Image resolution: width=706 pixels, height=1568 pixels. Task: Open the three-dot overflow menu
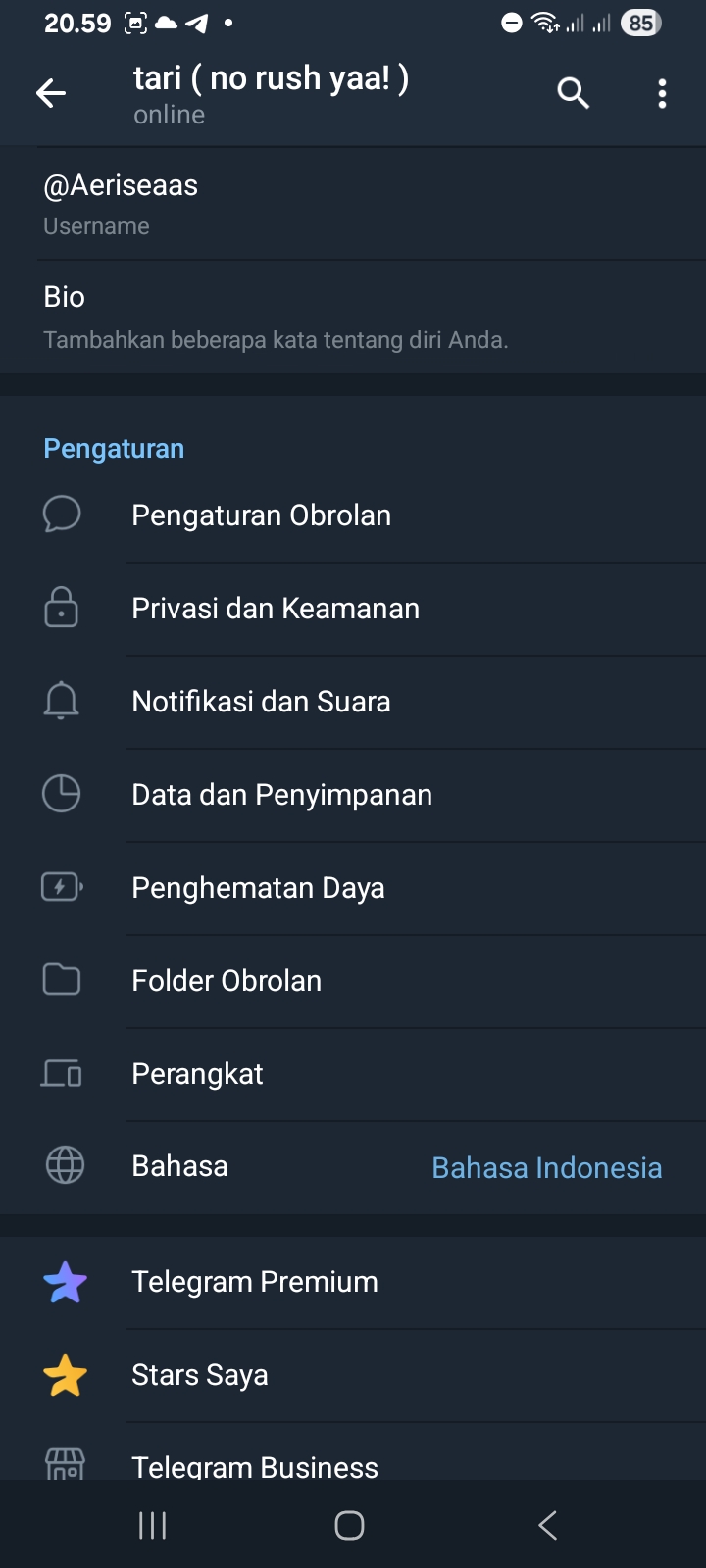click(x=663, y=93)
